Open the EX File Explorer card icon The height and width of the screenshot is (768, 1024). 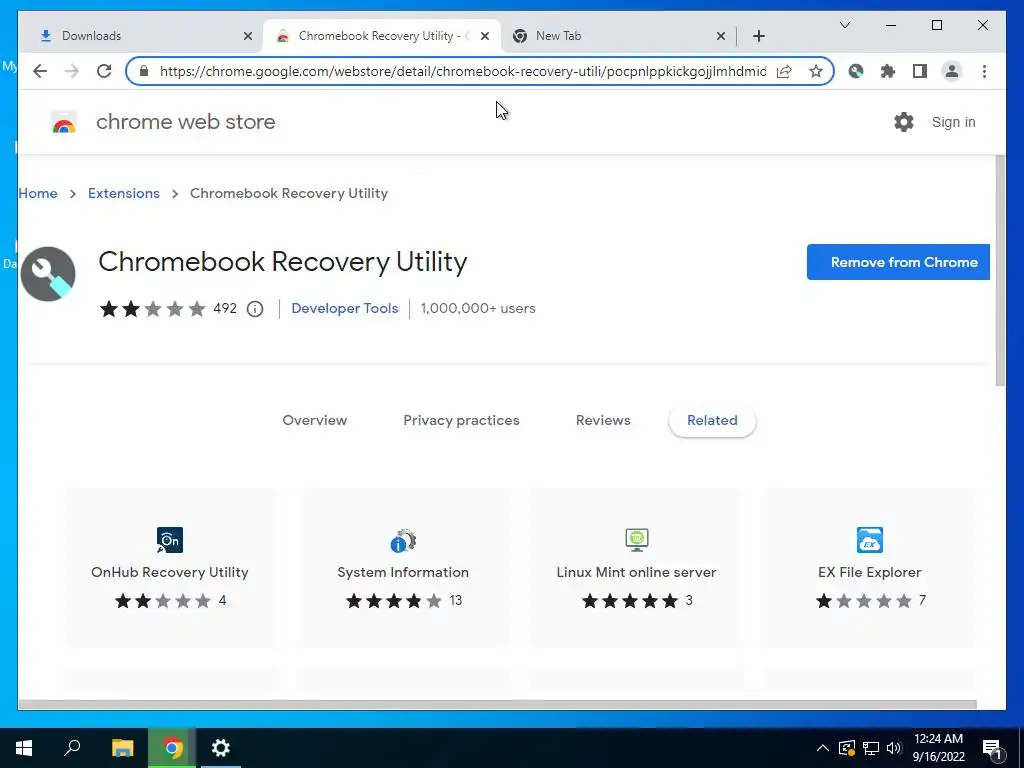[869, 540]
